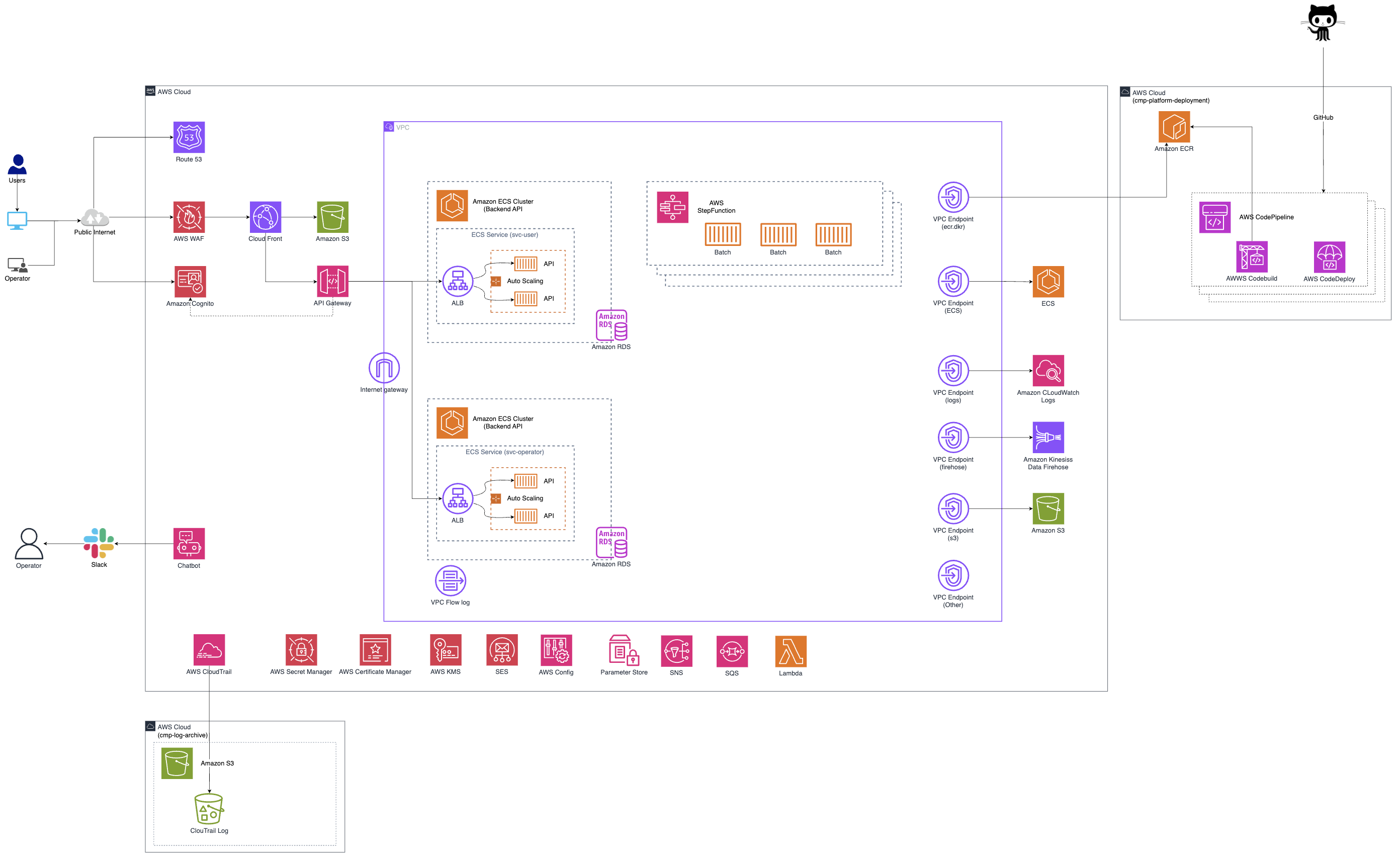Select the VPC Flow log icon
The image size is (1400, 857).
coord(450,581)
